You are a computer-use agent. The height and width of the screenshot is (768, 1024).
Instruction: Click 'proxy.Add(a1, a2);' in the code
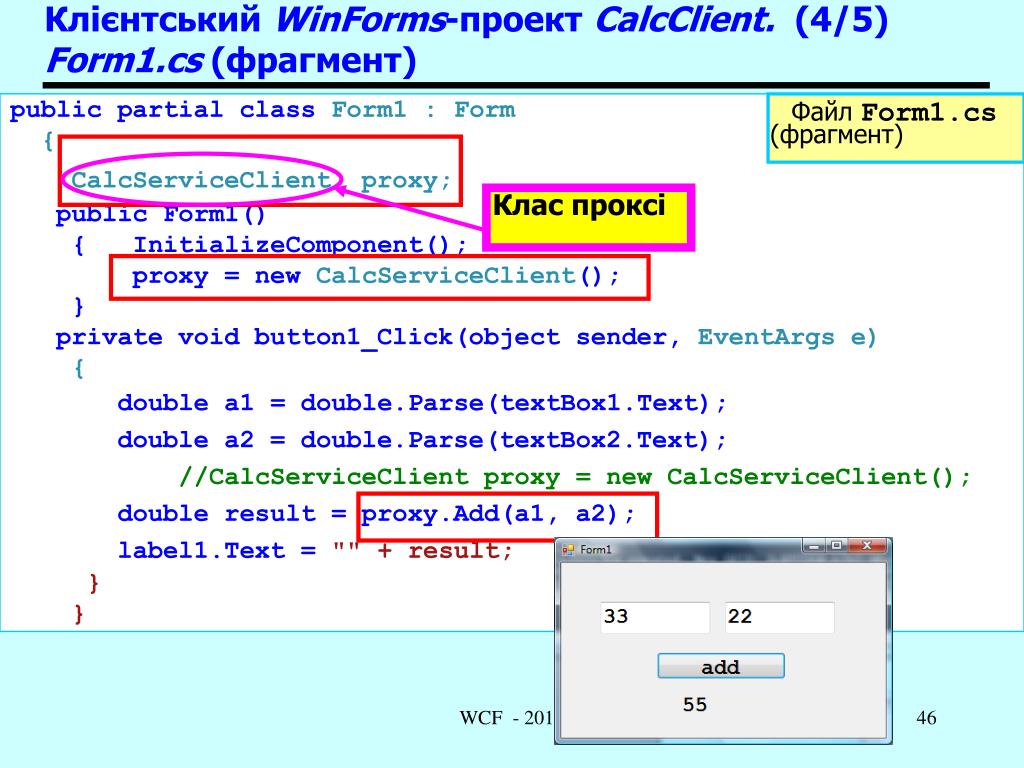(498, 514)
